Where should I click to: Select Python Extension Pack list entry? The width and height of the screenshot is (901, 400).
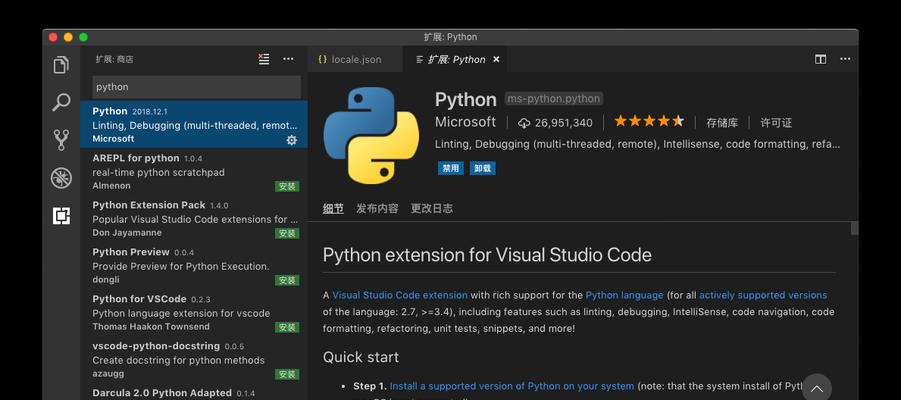[x=194, y=218]
